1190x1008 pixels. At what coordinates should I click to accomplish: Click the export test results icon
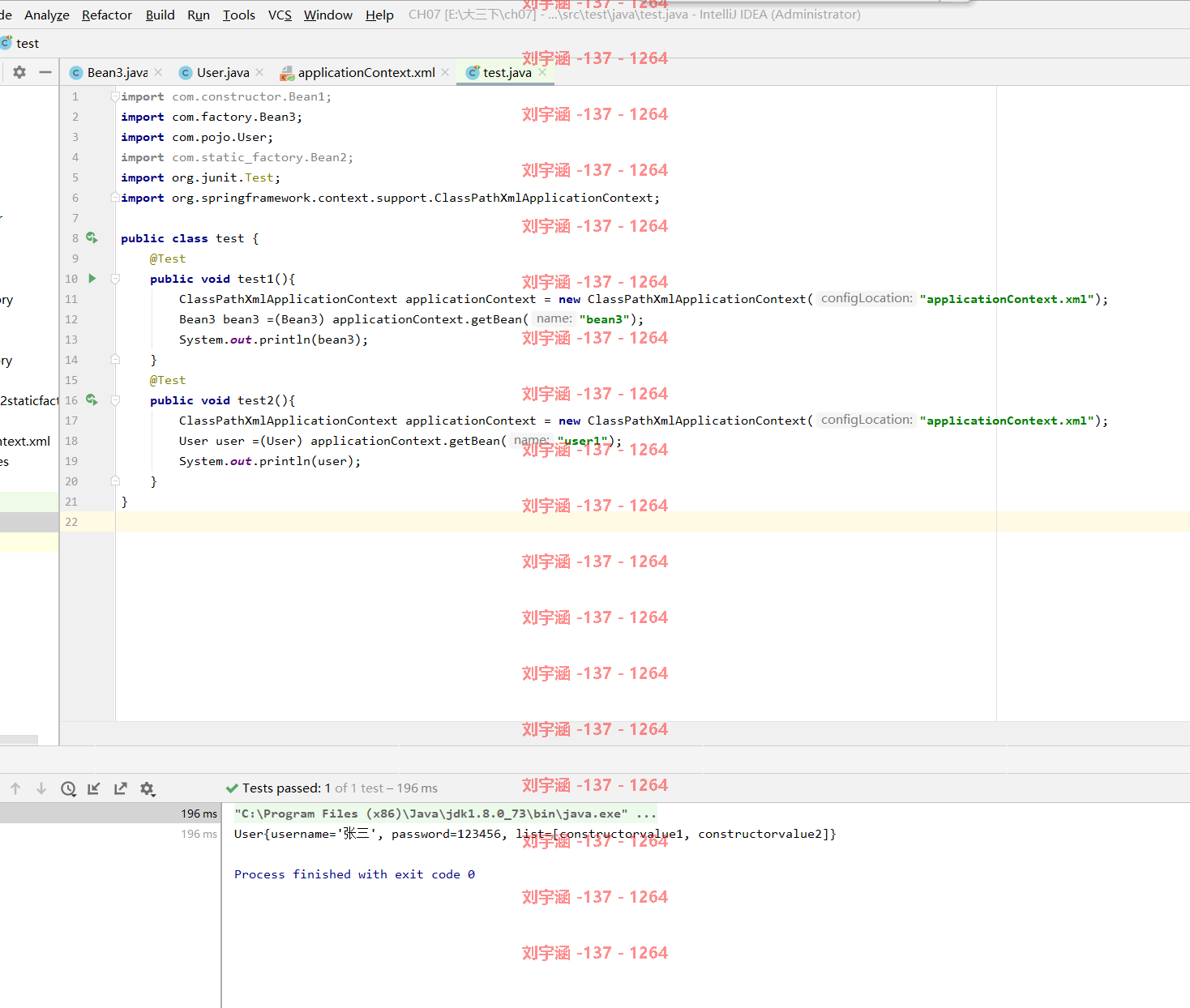(121, 788)
